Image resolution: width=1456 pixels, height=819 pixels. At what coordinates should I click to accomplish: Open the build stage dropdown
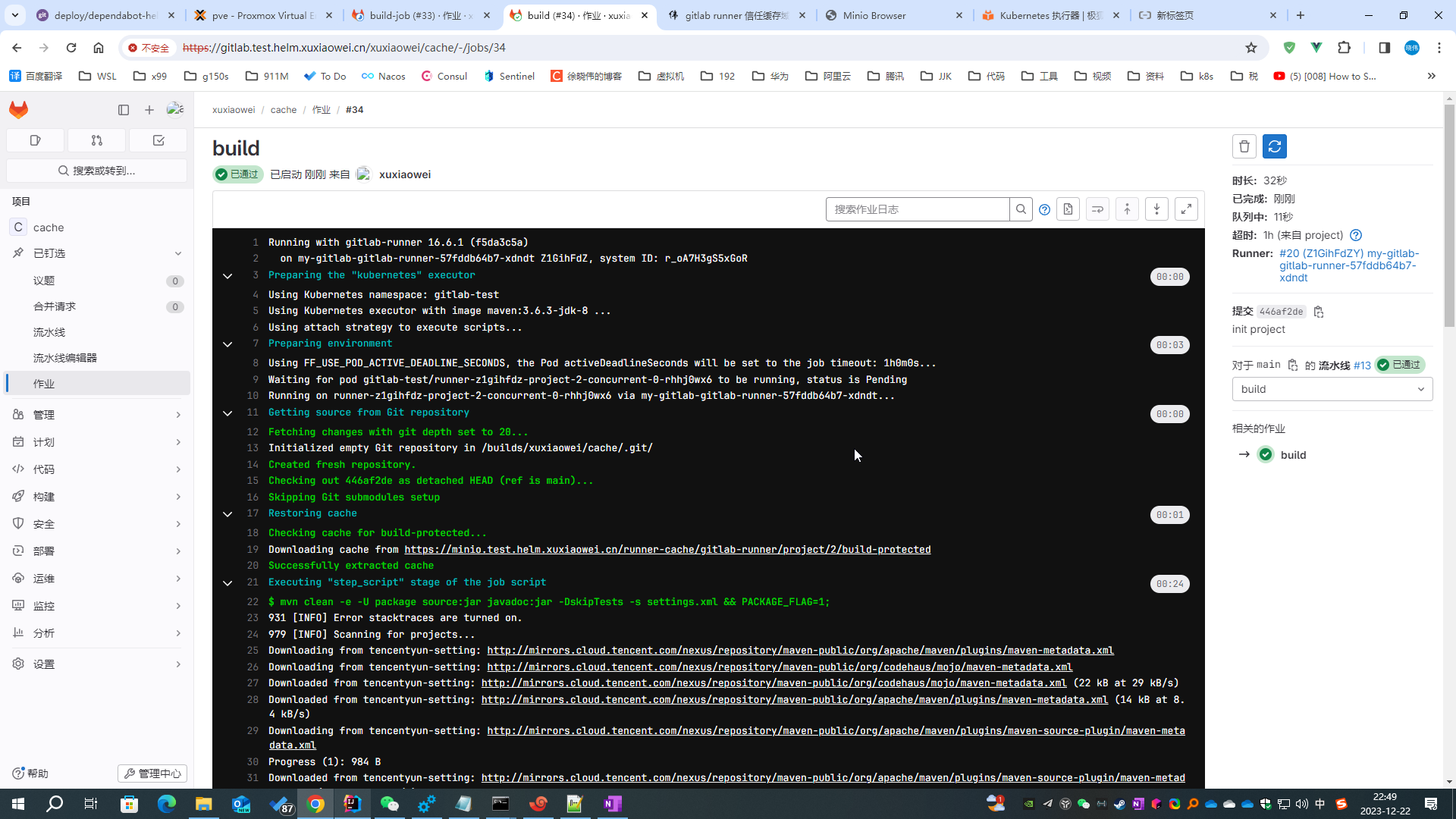point(1332,389)
